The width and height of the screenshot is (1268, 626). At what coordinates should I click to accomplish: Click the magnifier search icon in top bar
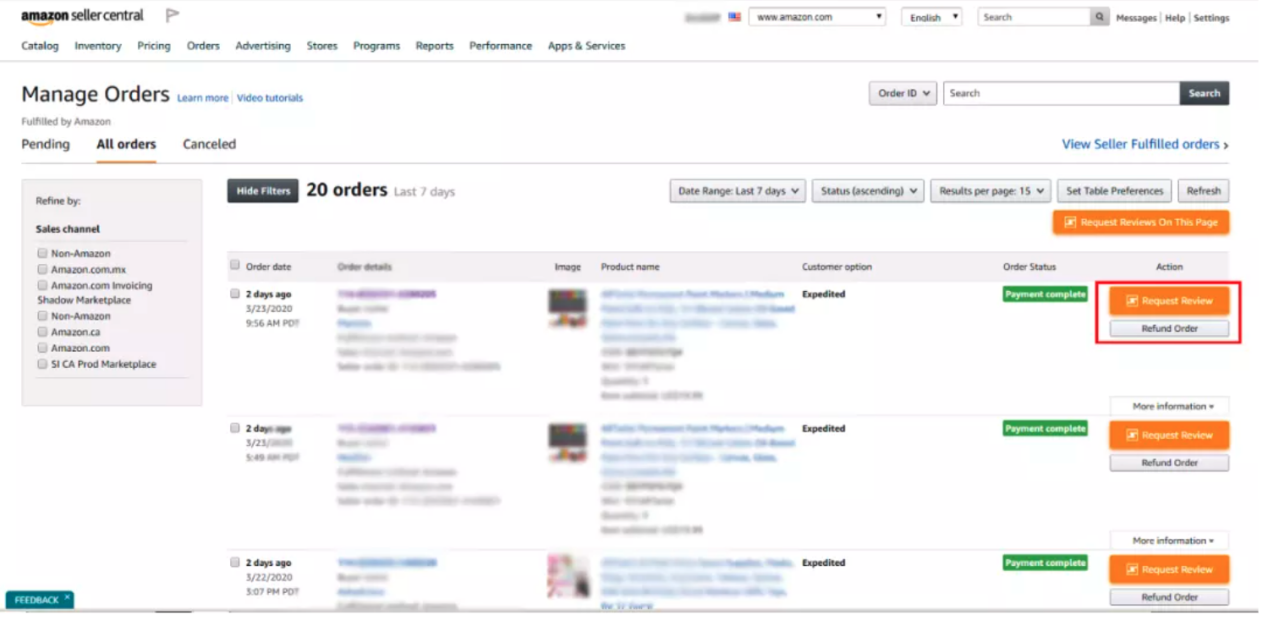(1100, 17)
